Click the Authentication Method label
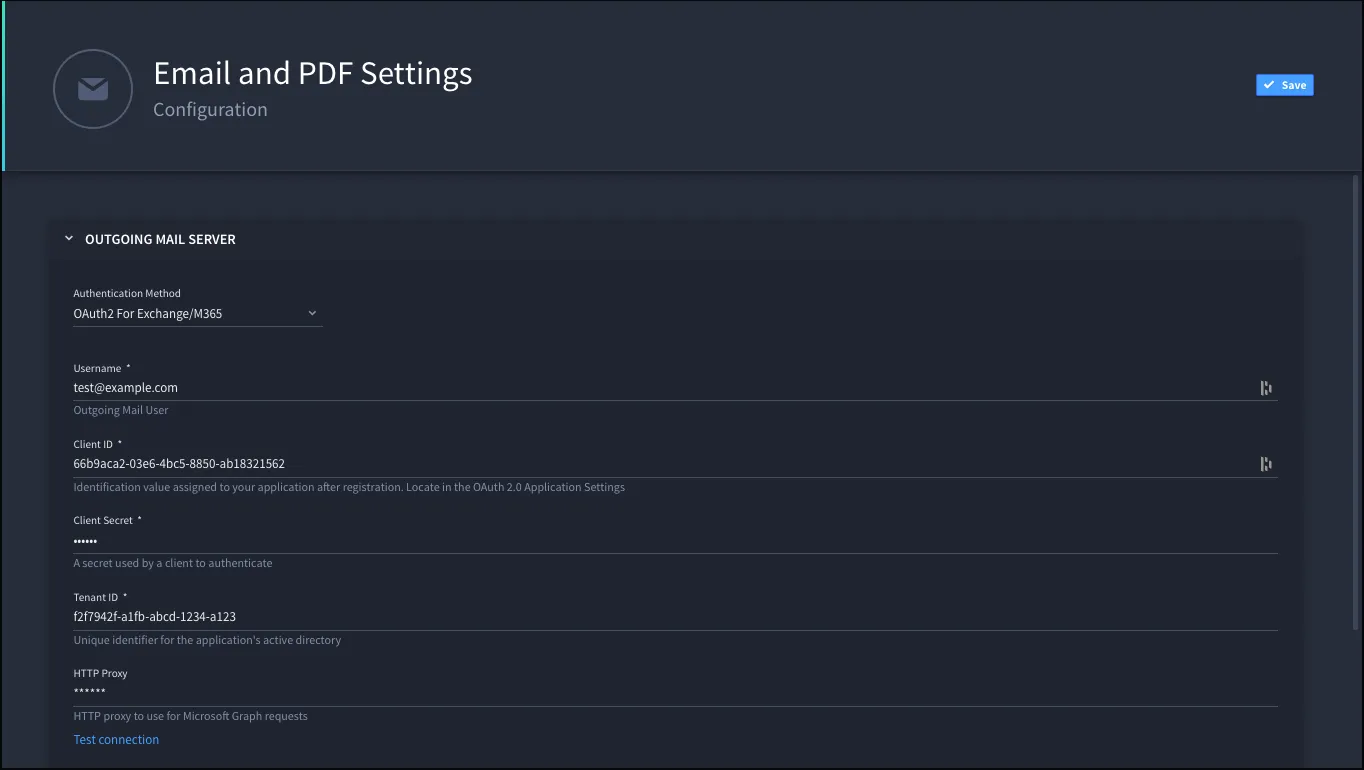1364x770 pixels. tap(127, 294)
